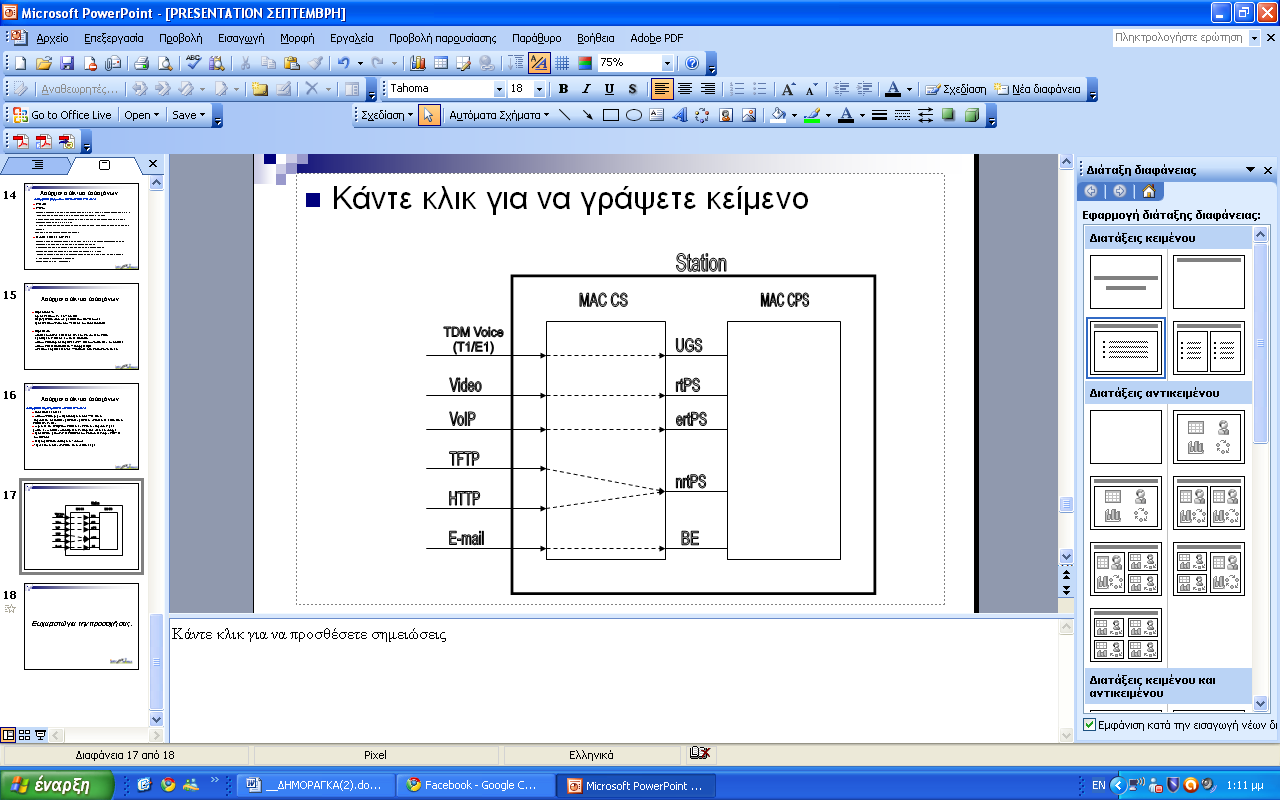Expand the Σχεδίαση drawing menu
The width and height of the screenshot is (1280, 800).
click(388, 115)
